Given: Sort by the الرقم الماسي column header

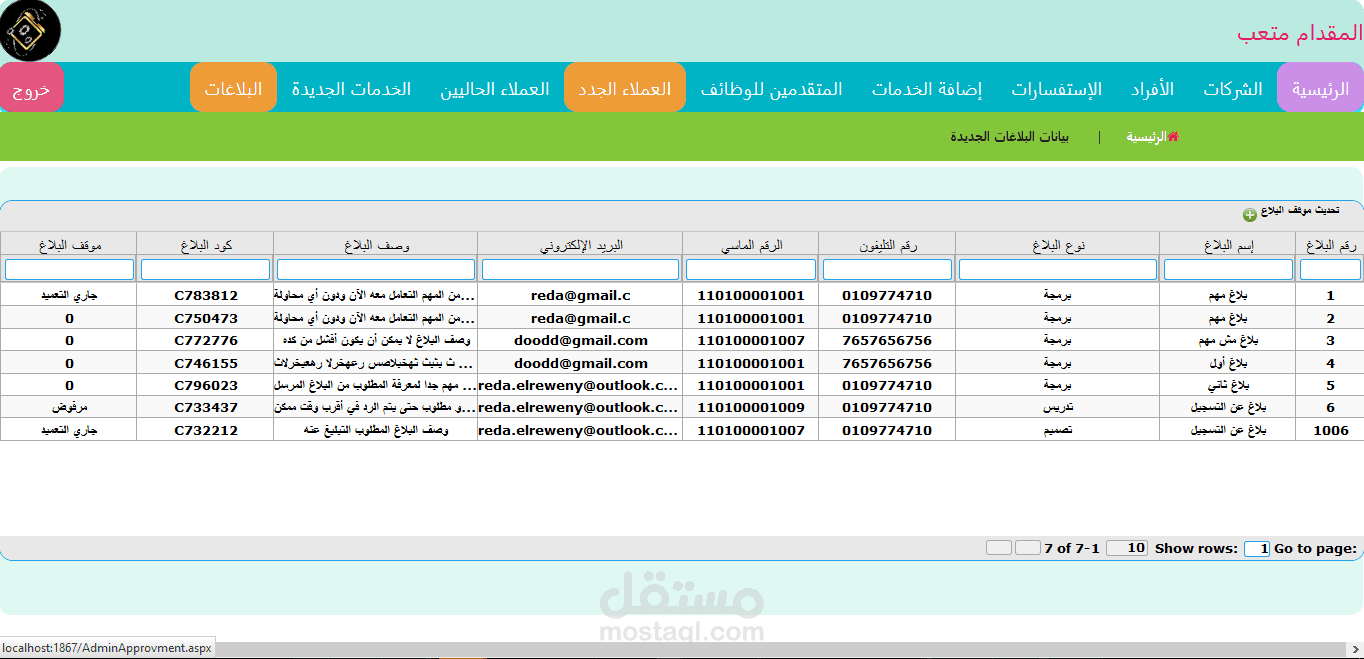Looking at the screenshot, I should (x=751, y=244).
